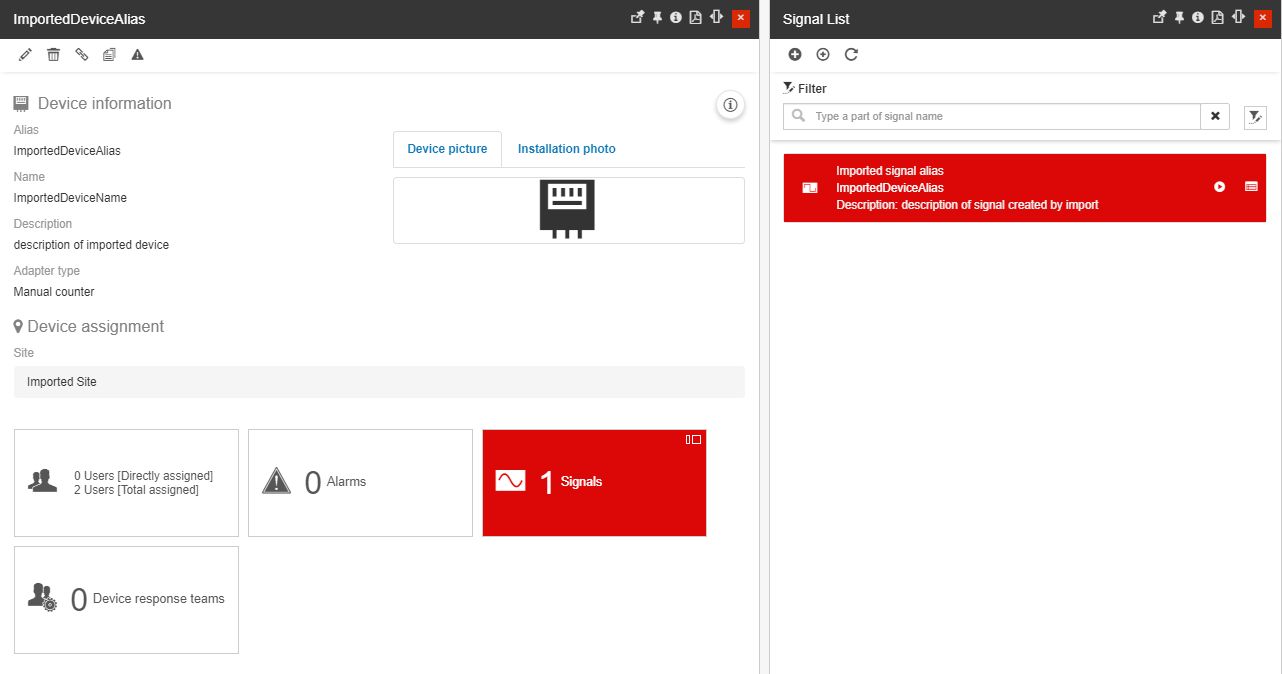Toggle the round info button beside Device information
This screenshot has height=674, width=1282.
click(x=730, y=105)
